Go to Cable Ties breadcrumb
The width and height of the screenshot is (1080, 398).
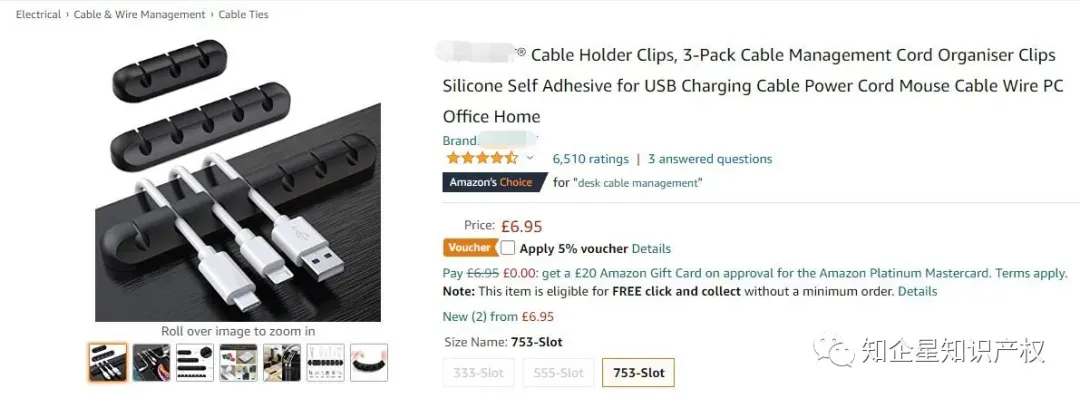(x=243, y=14)
